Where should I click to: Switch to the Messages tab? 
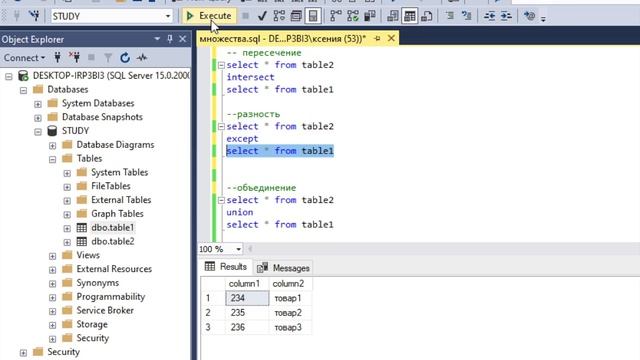(283, 268)
